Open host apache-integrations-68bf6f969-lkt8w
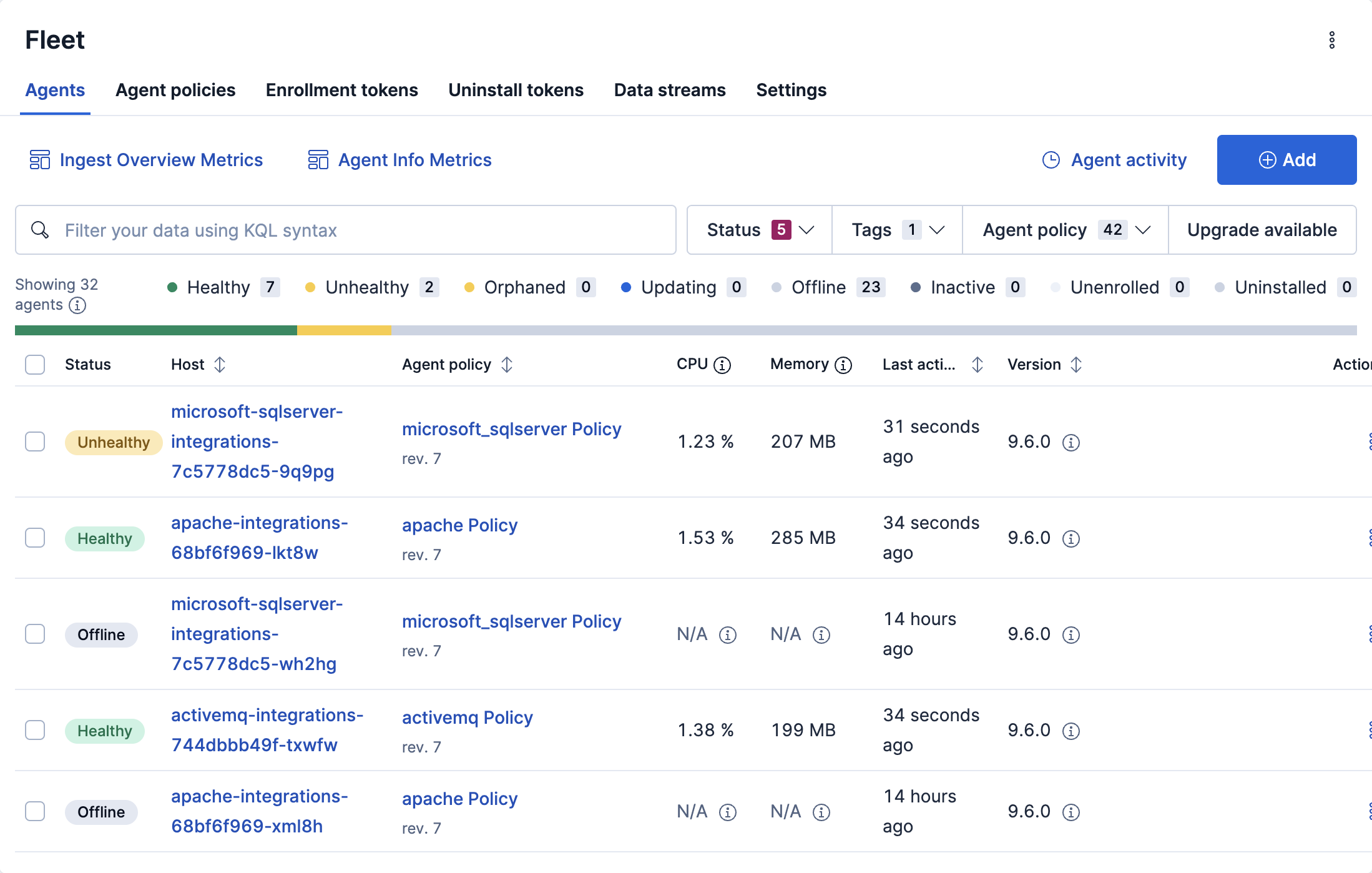This screenshot has height=873, width=1372. point(259,538)
